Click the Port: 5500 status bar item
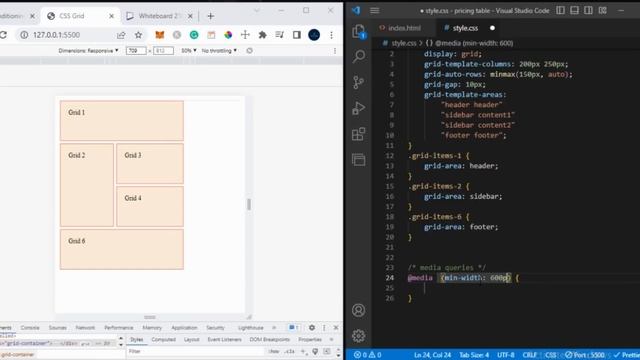The width and height of the screenshot is (640, 360). (585, 355)
